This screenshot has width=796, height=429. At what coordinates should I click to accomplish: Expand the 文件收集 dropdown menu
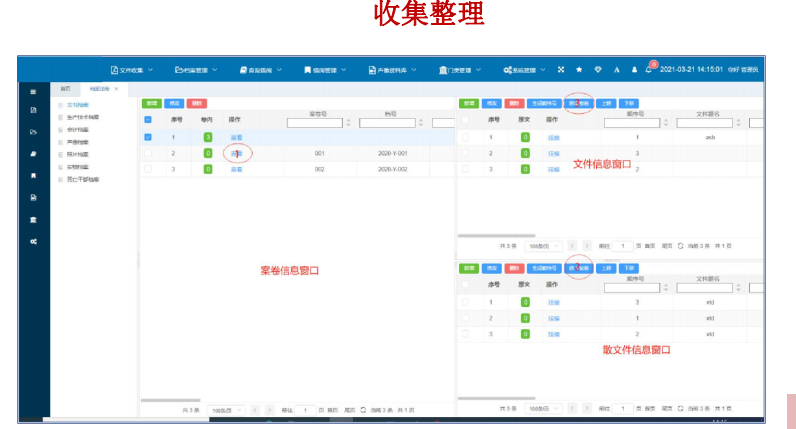(132, 70)
